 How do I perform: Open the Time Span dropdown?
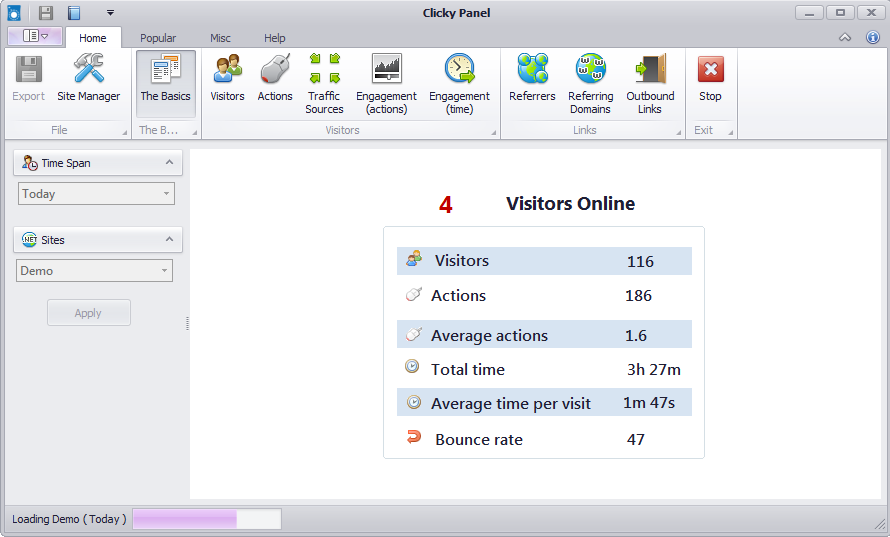coord(96,194)
